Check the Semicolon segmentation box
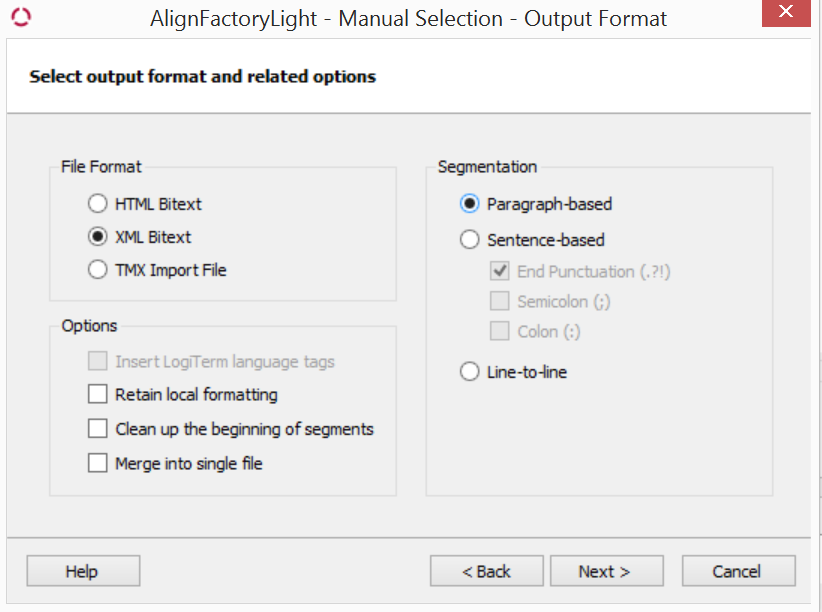The width and height of the screenshot is (822, 612). tap(500, 302)
